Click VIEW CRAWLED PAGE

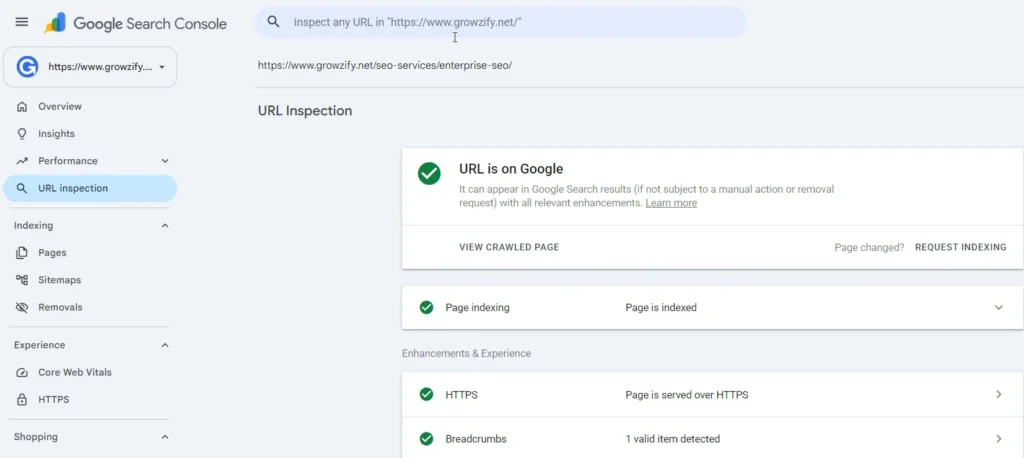[x=509, y=247]
